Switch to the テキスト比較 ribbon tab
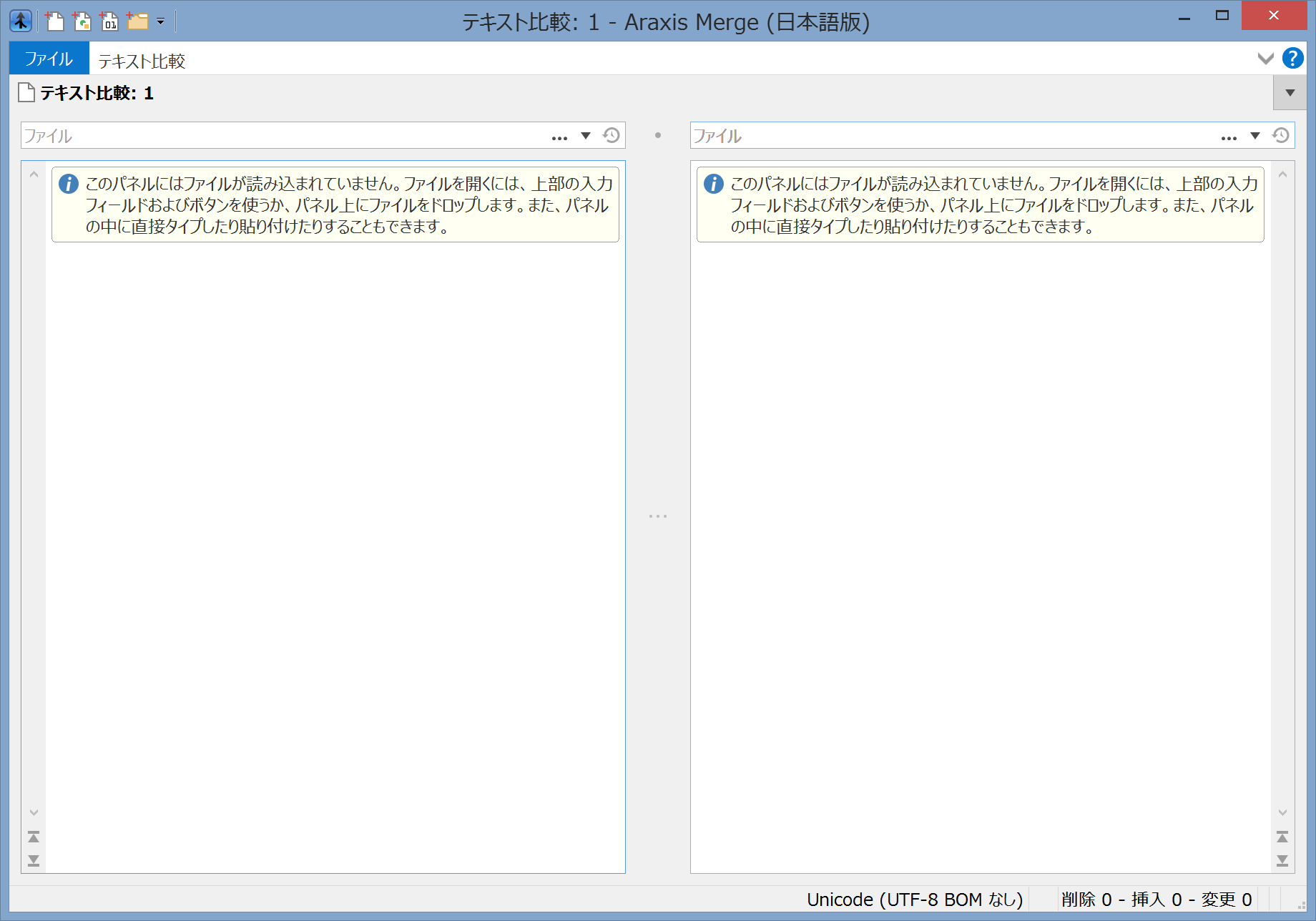The width and height of the screenshot is (1316, 921). (142, 61)
